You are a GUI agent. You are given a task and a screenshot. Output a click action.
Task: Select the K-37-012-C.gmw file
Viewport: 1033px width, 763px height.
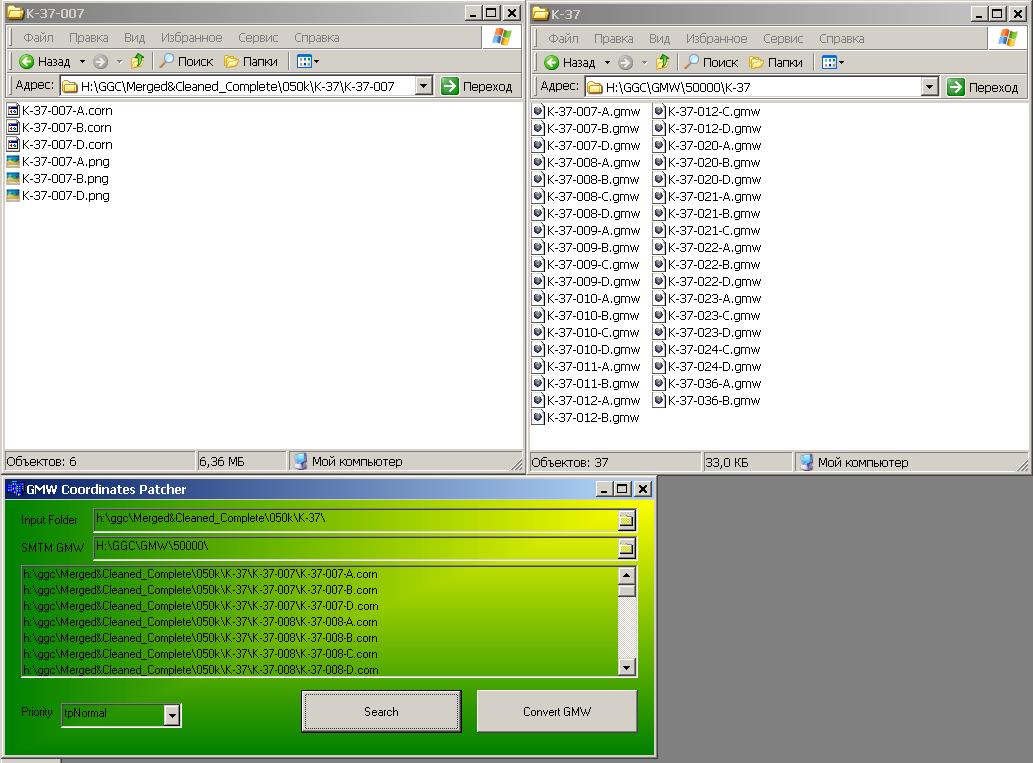[x=713, y=111]
